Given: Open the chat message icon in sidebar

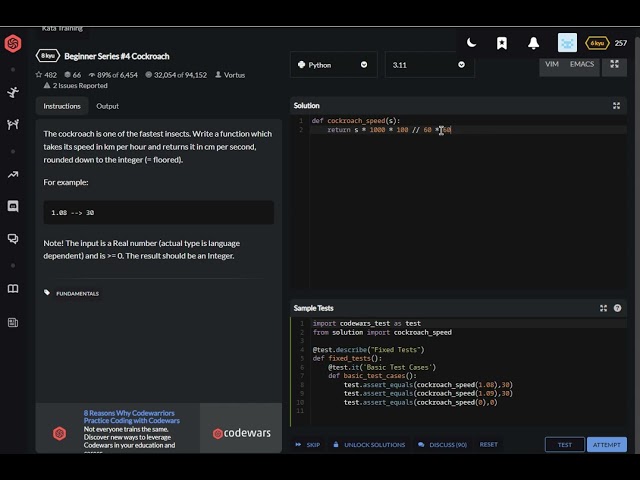Looking at the screenshot, I should point(13,206).
